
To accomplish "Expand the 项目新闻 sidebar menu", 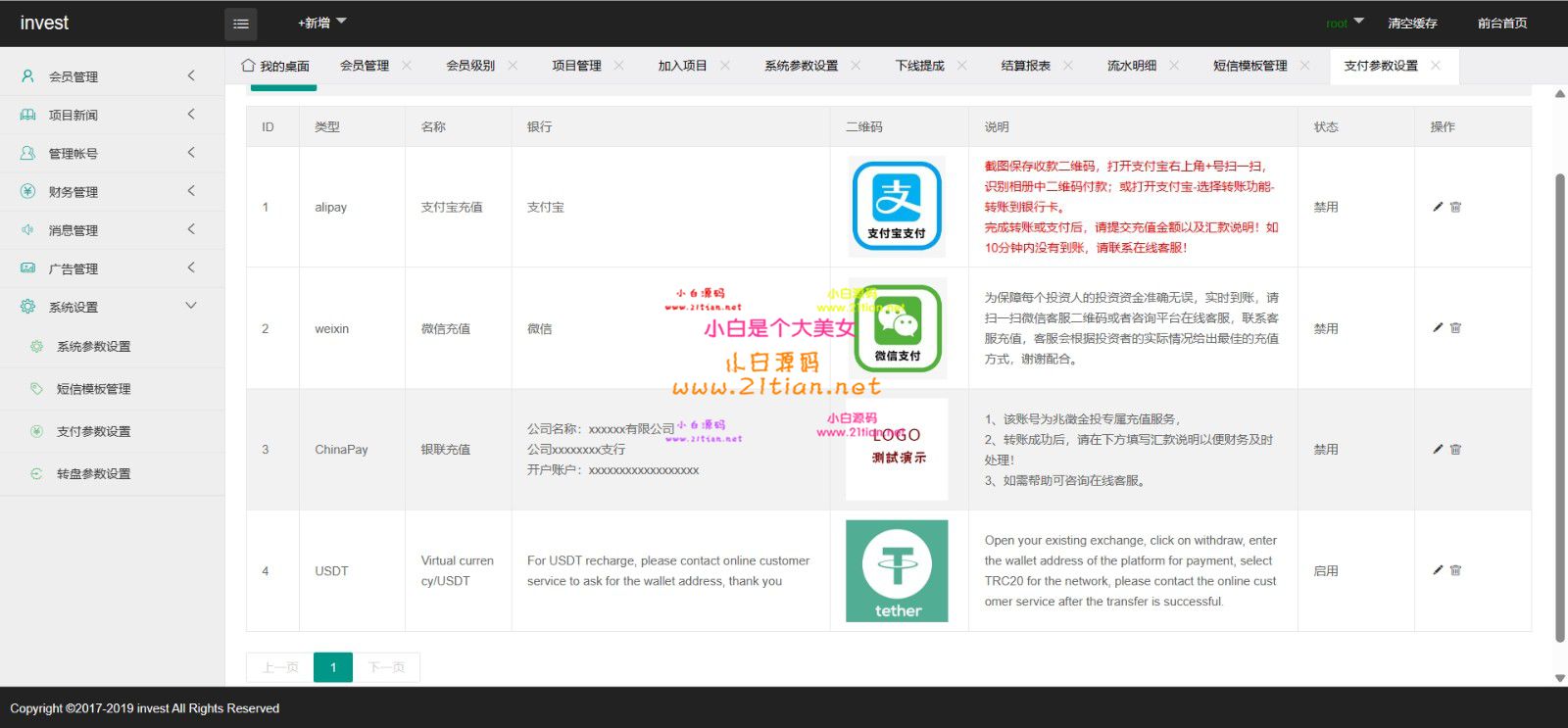I will (x=191, y=114).
